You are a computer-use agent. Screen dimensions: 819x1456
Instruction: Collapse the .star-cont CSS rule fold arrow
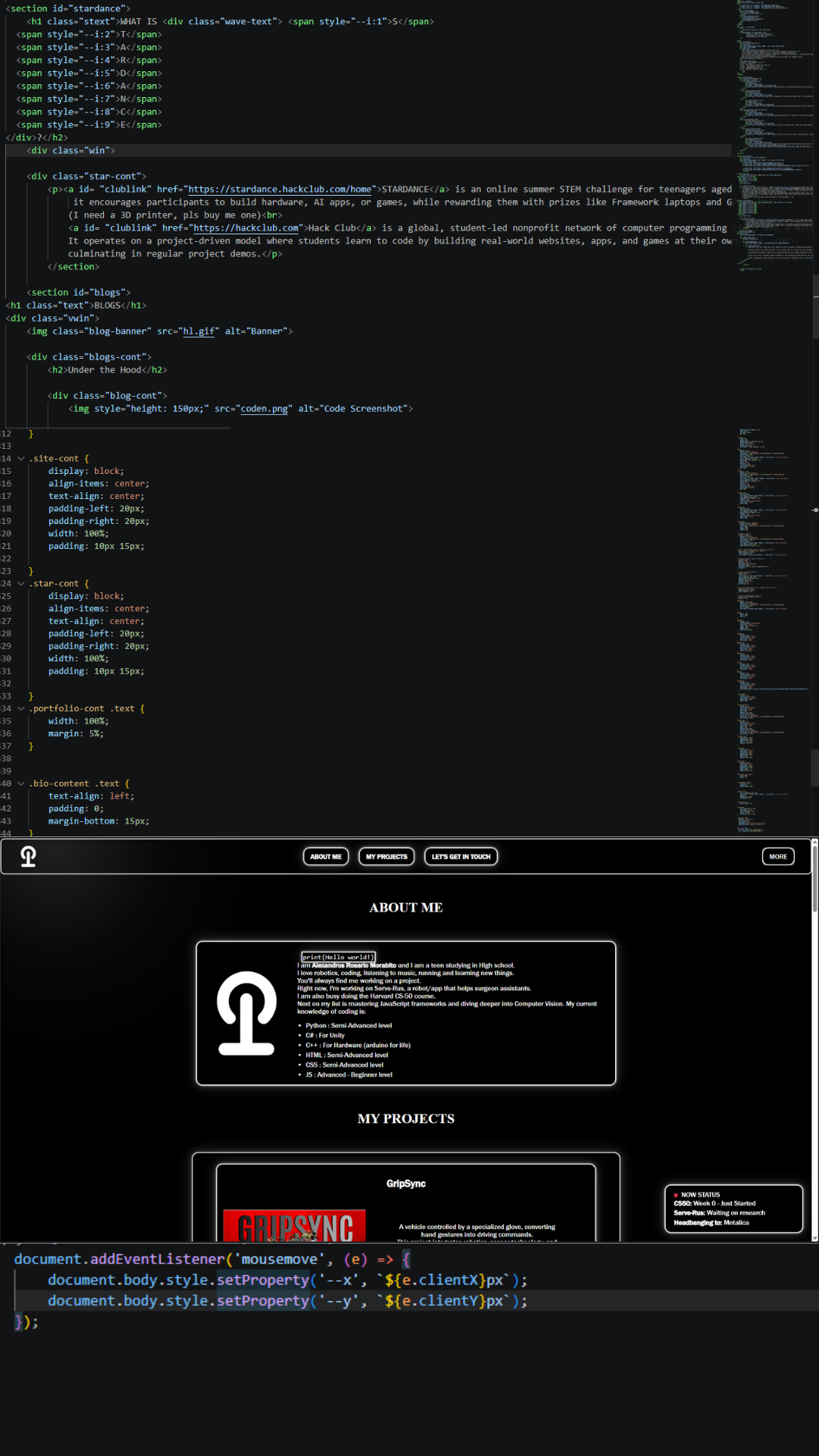pos(21,584)
